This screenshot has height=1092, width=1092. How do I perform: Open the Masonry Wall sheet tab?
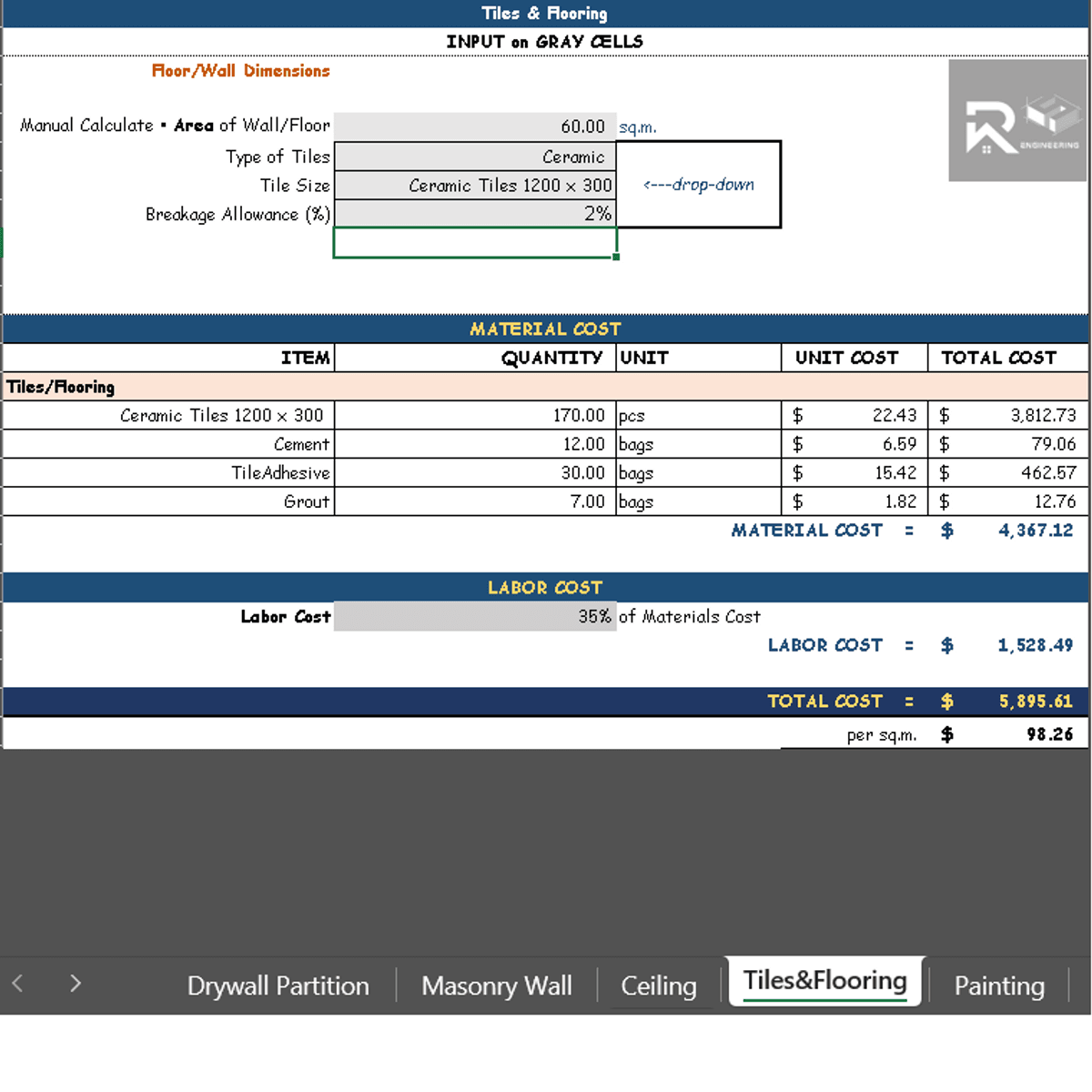click(496, 986)
